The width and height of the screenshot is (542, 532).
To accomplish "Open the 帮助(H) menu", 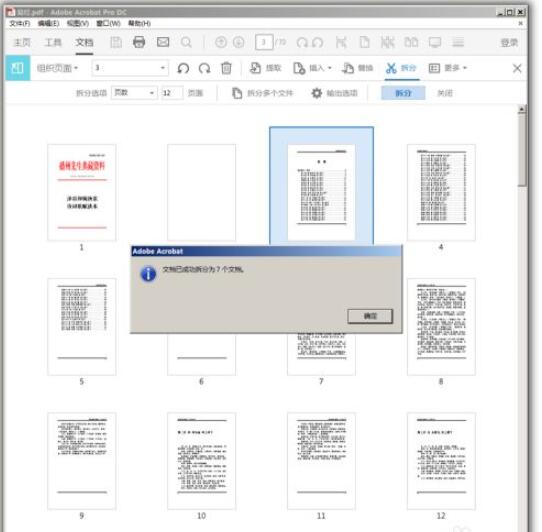I will (x=139, y=24).
